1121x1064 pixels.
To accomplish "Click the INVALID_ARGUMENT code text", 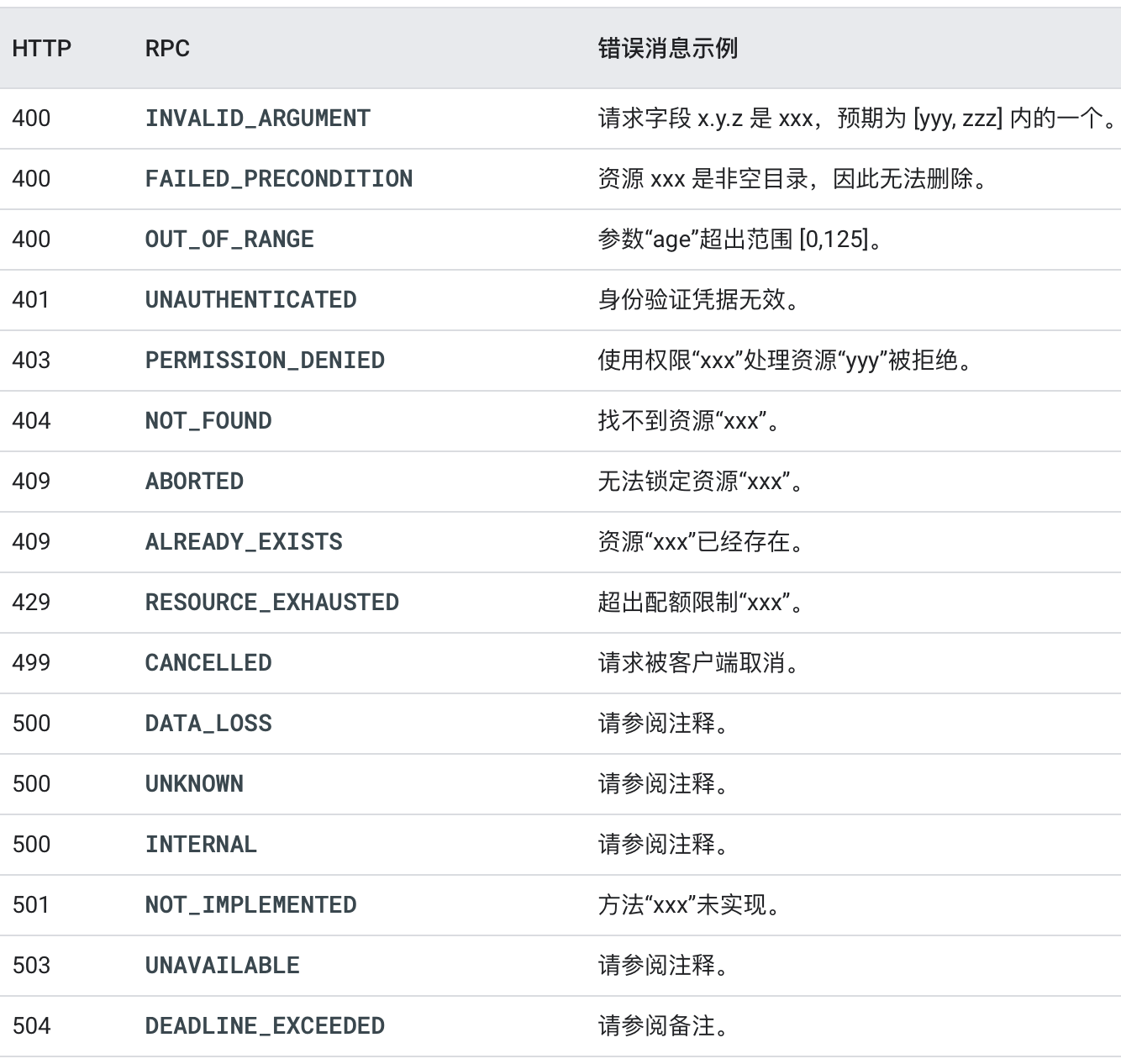I will (x=258, y=119).
